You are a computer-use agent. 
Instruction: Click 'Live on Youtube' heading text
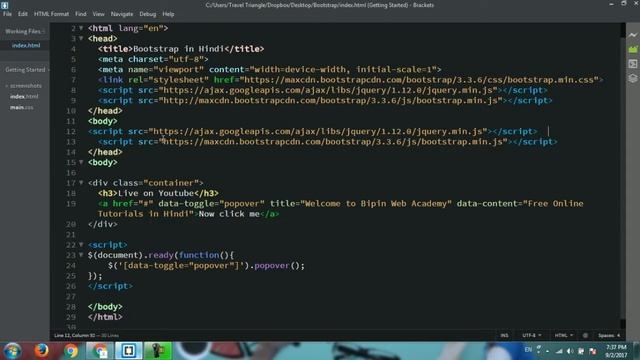(156, 193)
